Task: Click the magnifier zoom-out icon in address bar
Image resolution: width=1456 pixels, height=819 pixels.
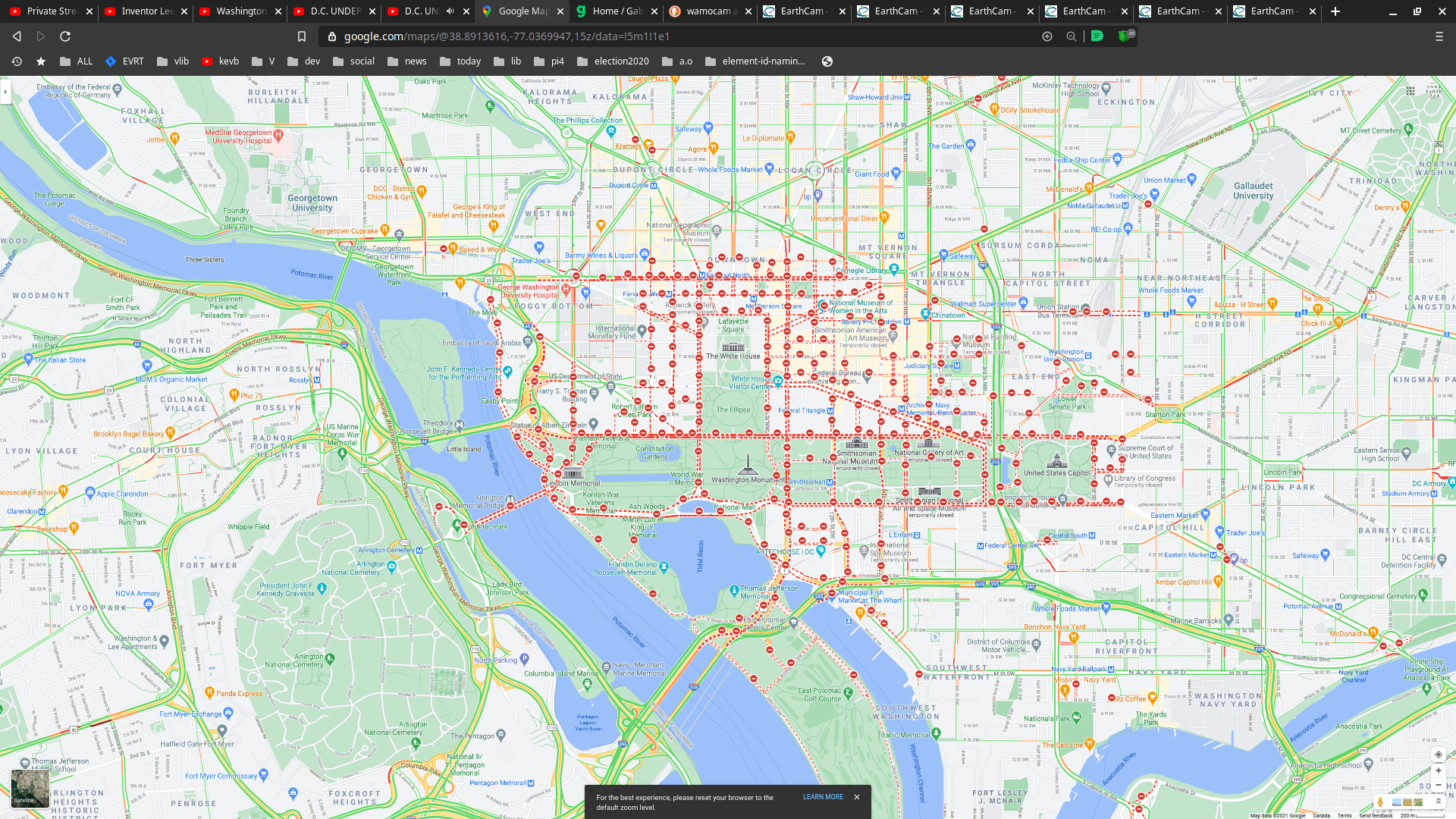Action: coord(1071,36)
